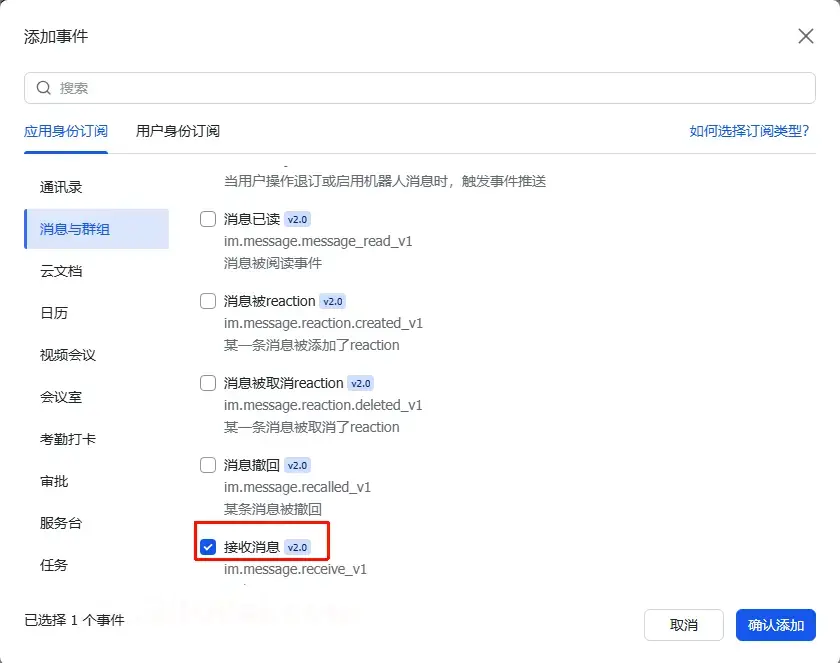The width and height of the screenshot is (840, 663).
Task: Choose 日历 from the category list
Action: point(54,313)
